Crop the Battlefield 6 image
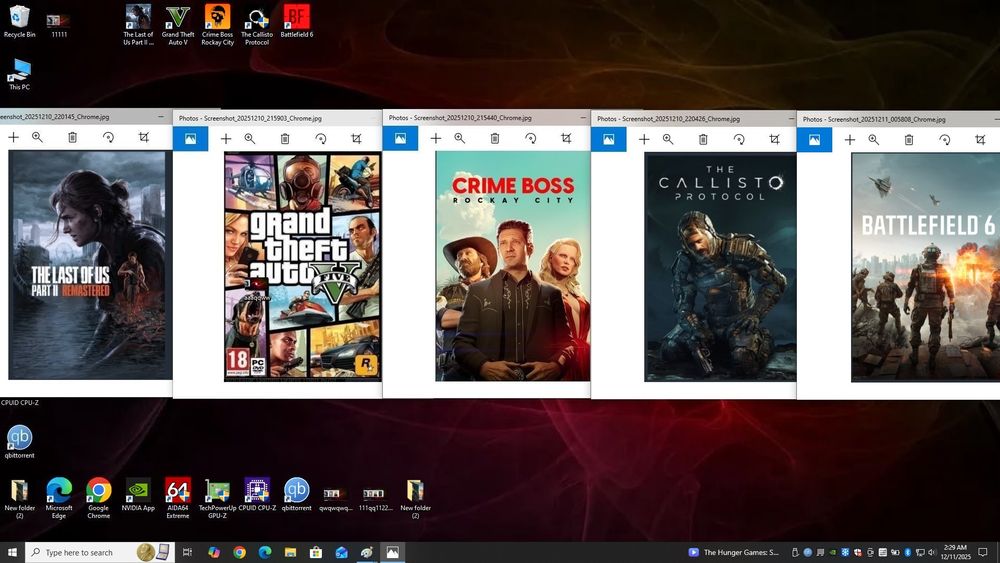 point(981,140)
